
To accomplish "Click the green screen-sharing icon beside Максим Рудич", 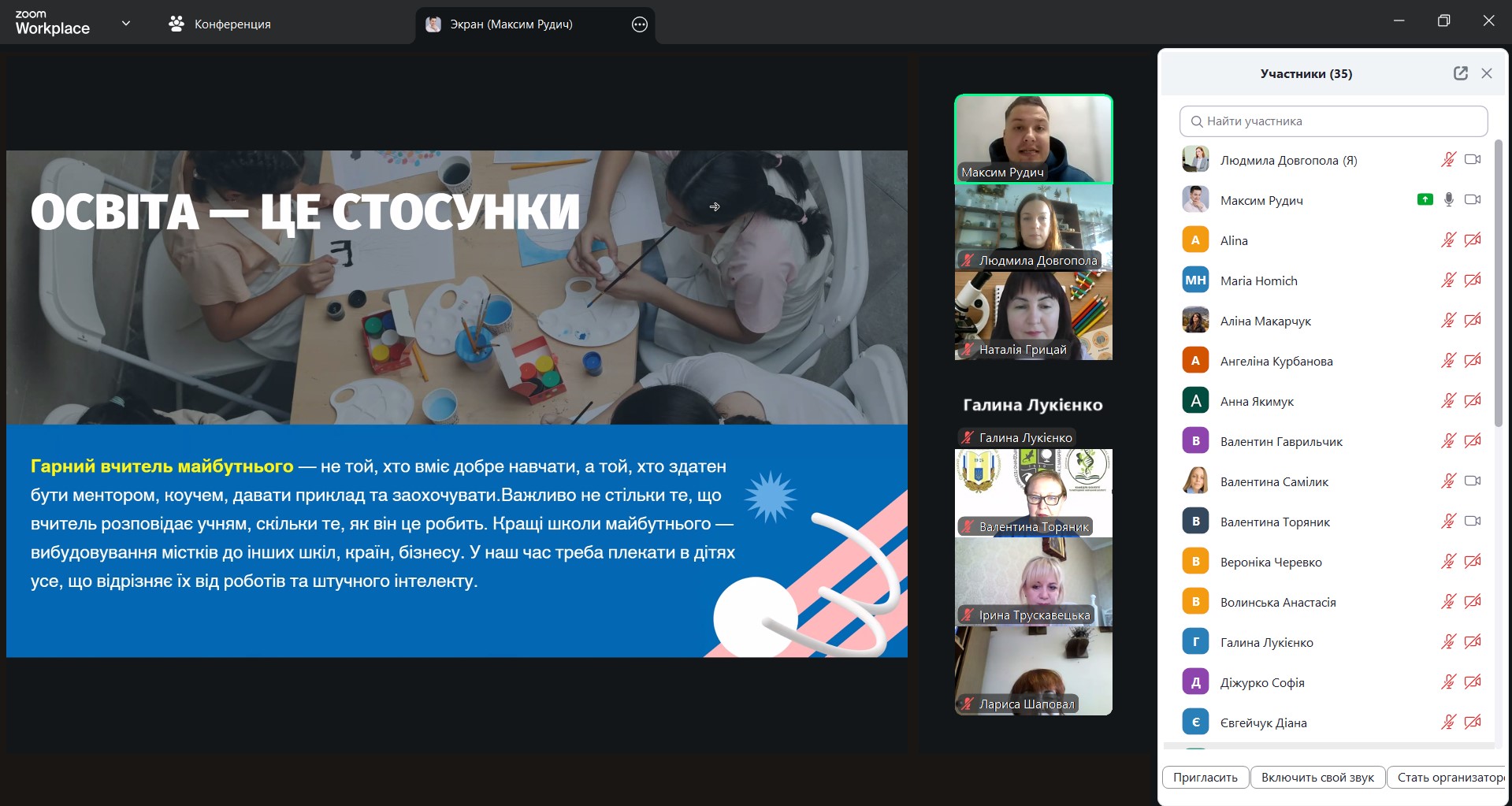I will (1425, 199).
